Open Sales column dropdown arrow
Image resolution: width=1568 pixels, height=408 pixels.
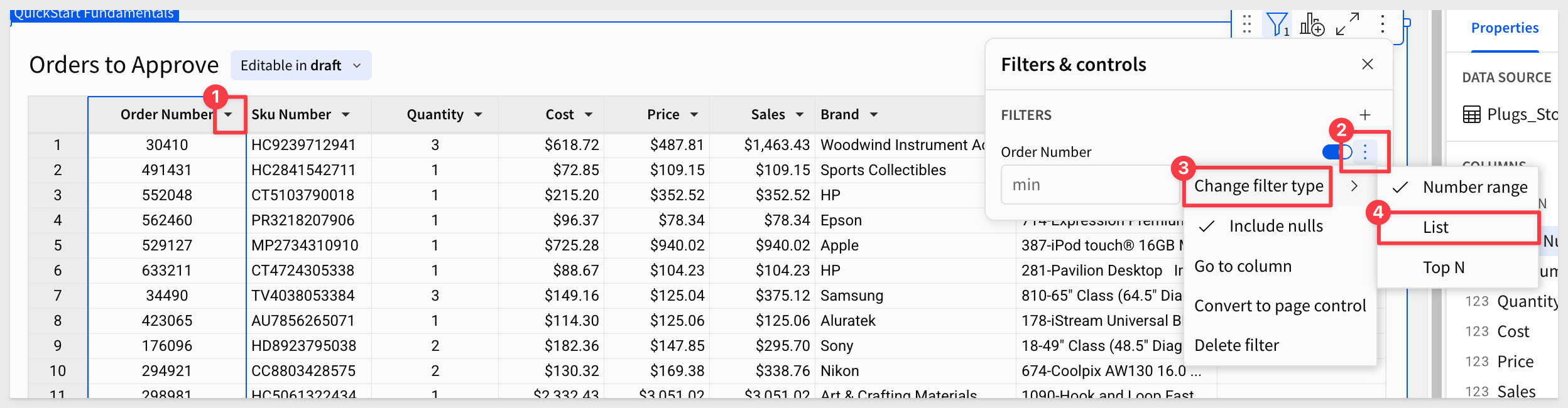click(800, 114)
